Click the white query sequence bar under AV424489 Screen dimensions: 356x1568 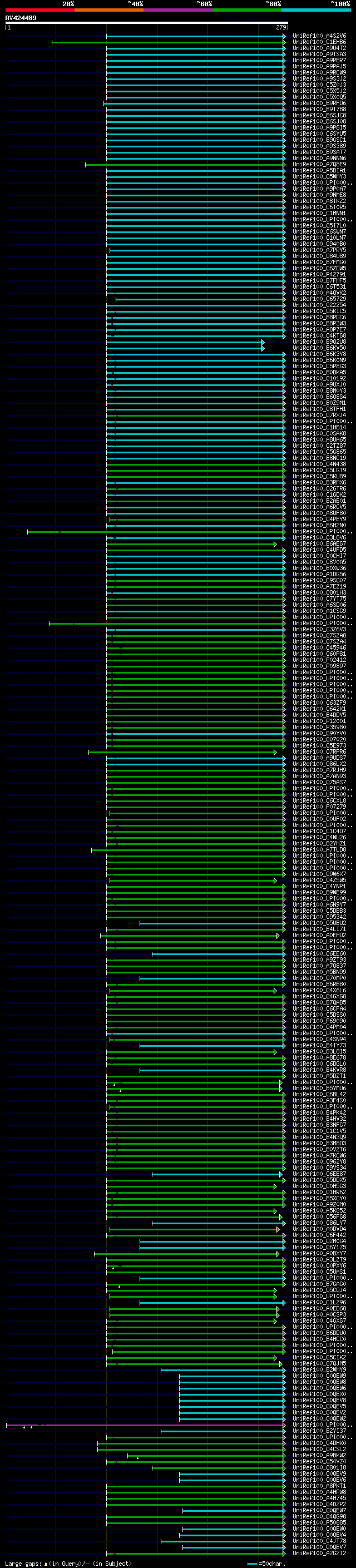point(147,23)
